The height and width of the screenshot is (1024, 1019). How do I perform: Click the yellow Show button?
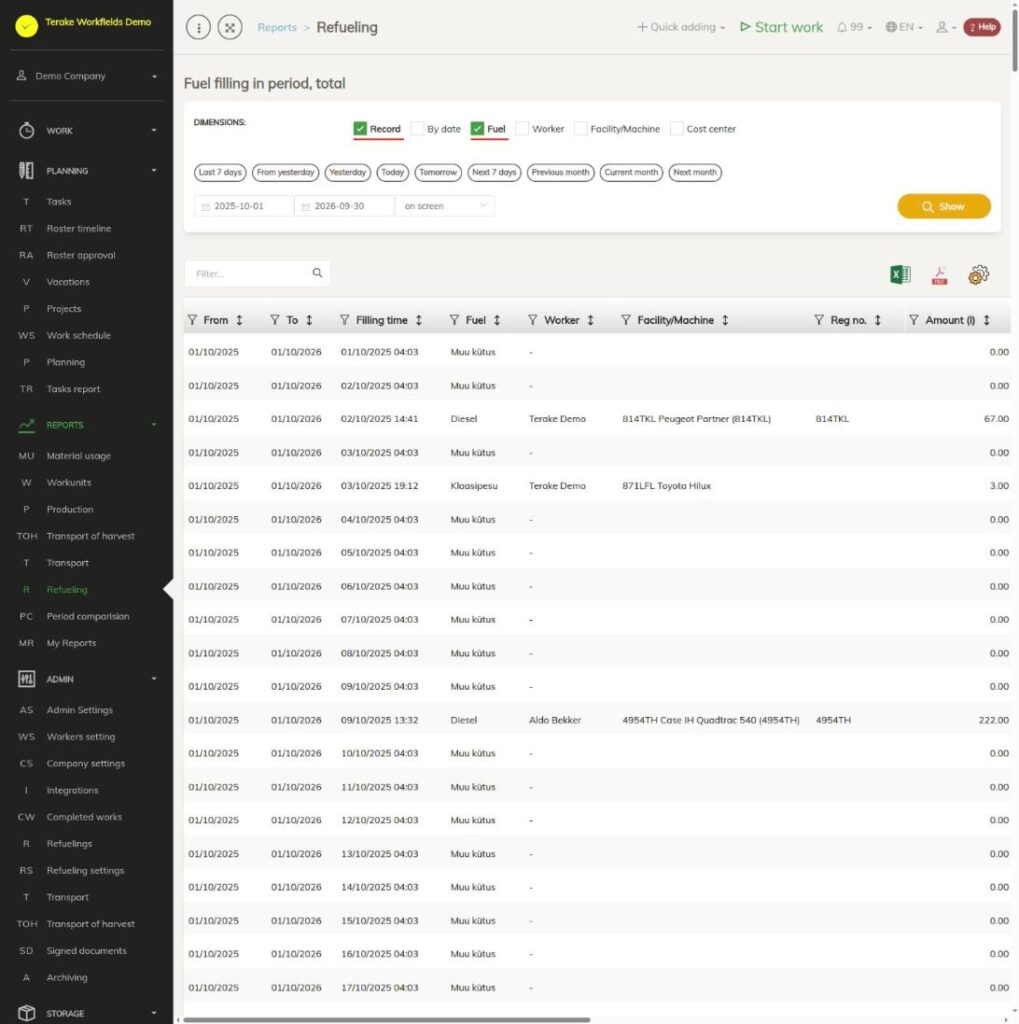[x=944, y=206]
